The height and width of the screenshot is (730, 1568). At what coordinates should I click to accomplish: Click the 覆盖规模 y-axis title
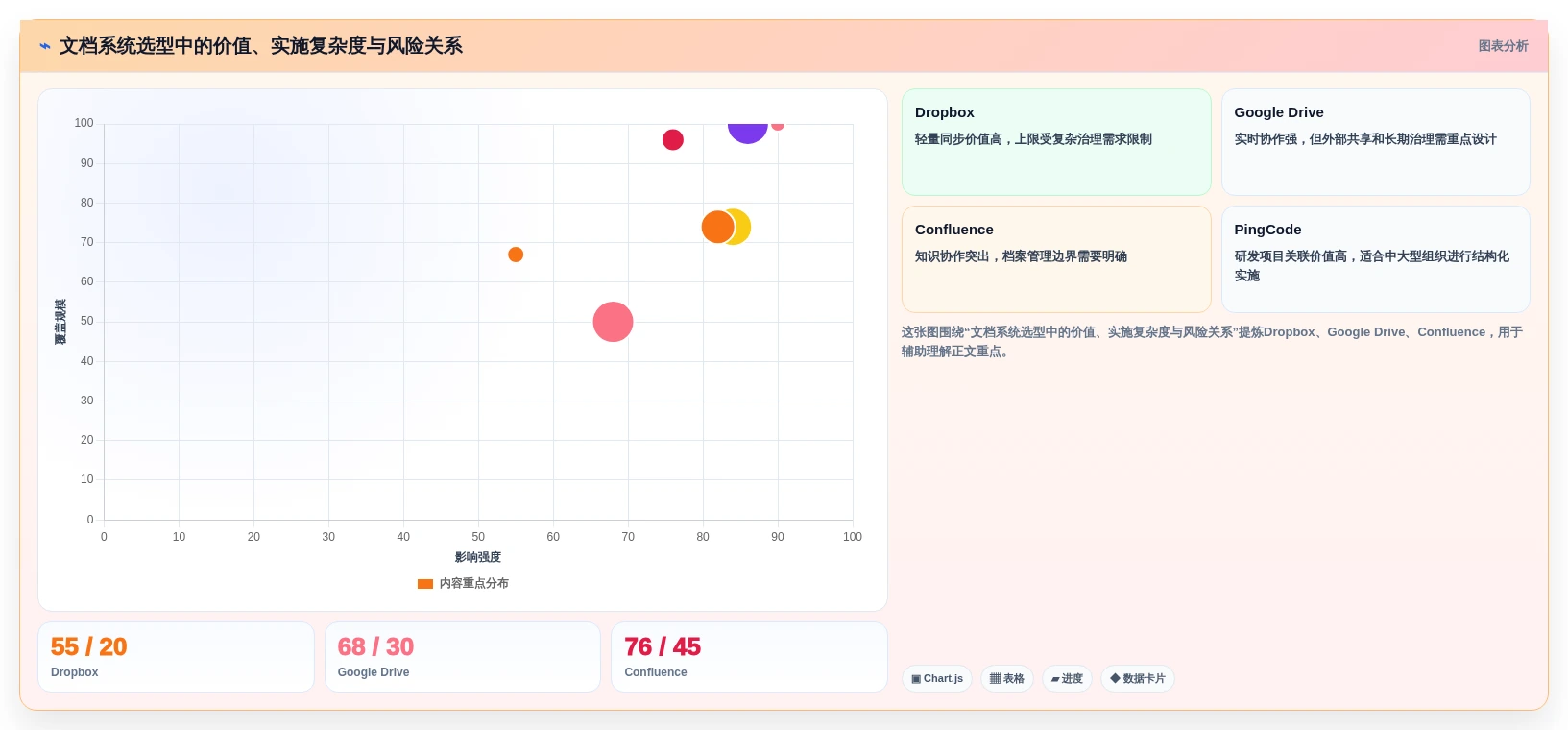[60, 322]
